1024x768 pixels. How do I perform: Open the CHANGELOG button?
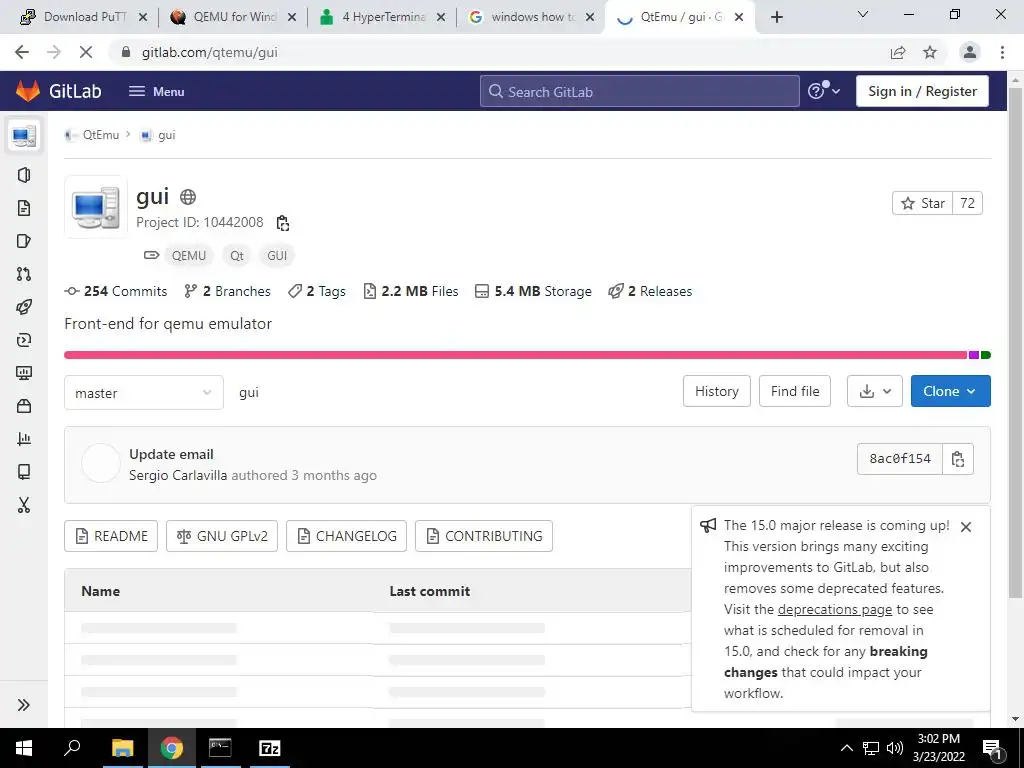[347, 536]
